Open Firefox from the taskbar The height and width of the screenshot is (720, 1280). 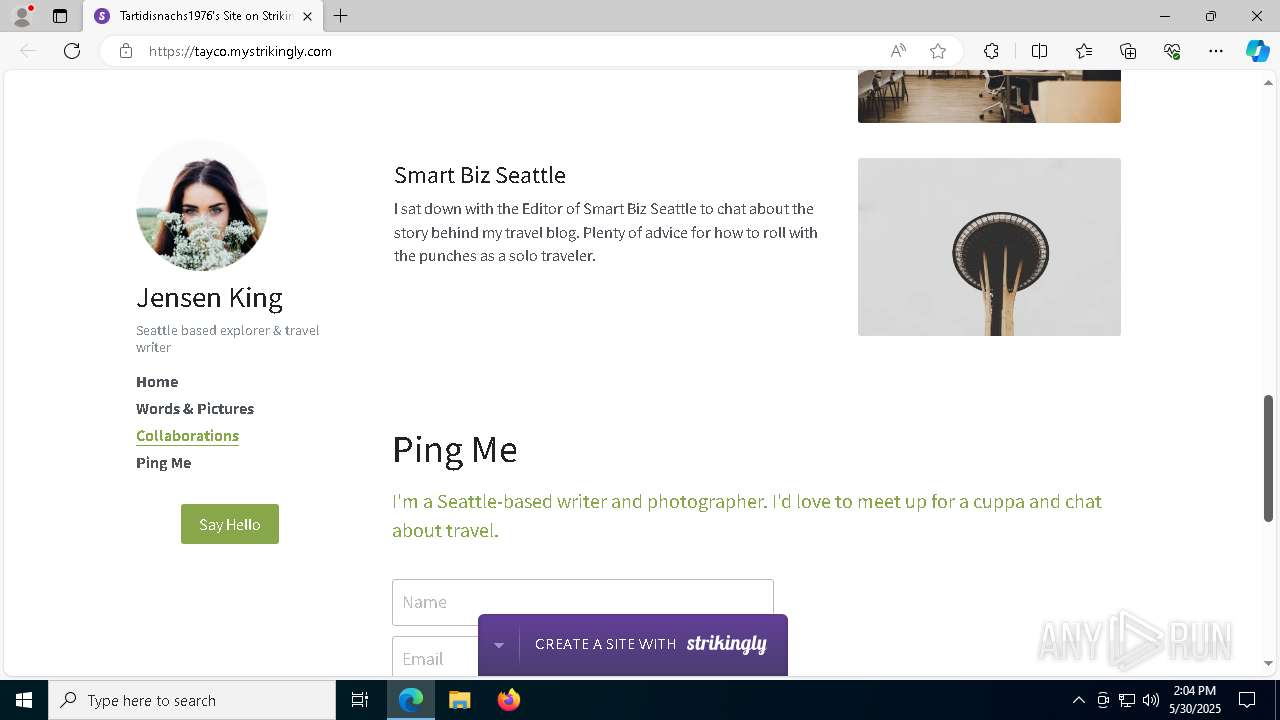click(x=508, y=700)
